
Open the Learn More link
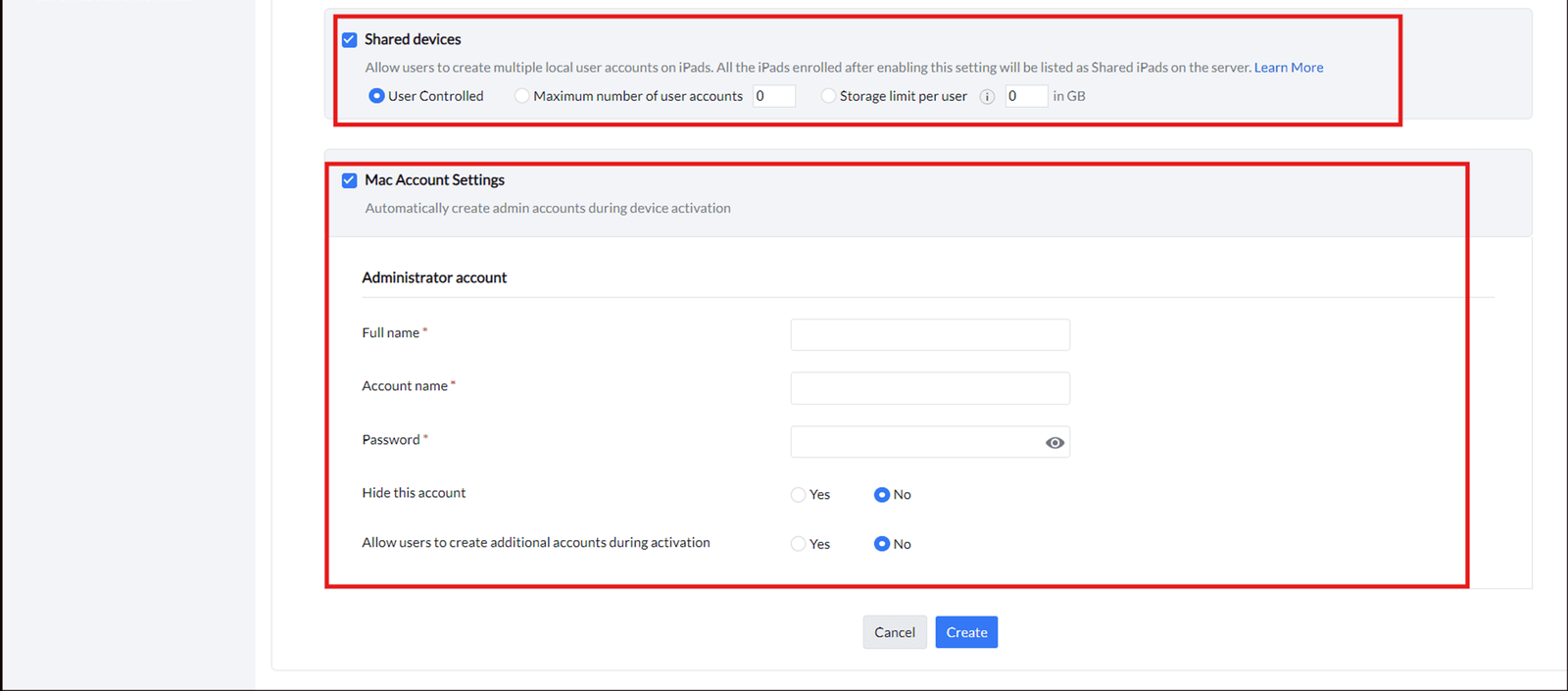1289,68
